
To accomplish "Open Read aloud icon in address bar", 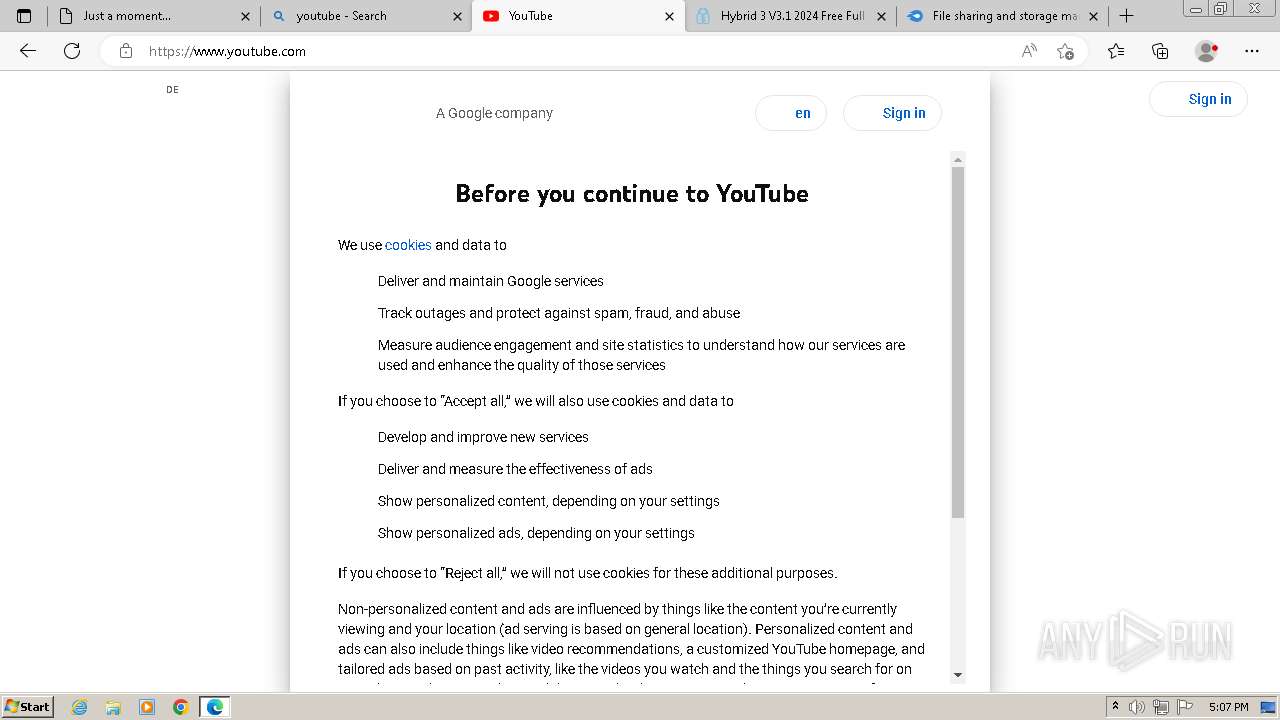I will (1029, 51).
